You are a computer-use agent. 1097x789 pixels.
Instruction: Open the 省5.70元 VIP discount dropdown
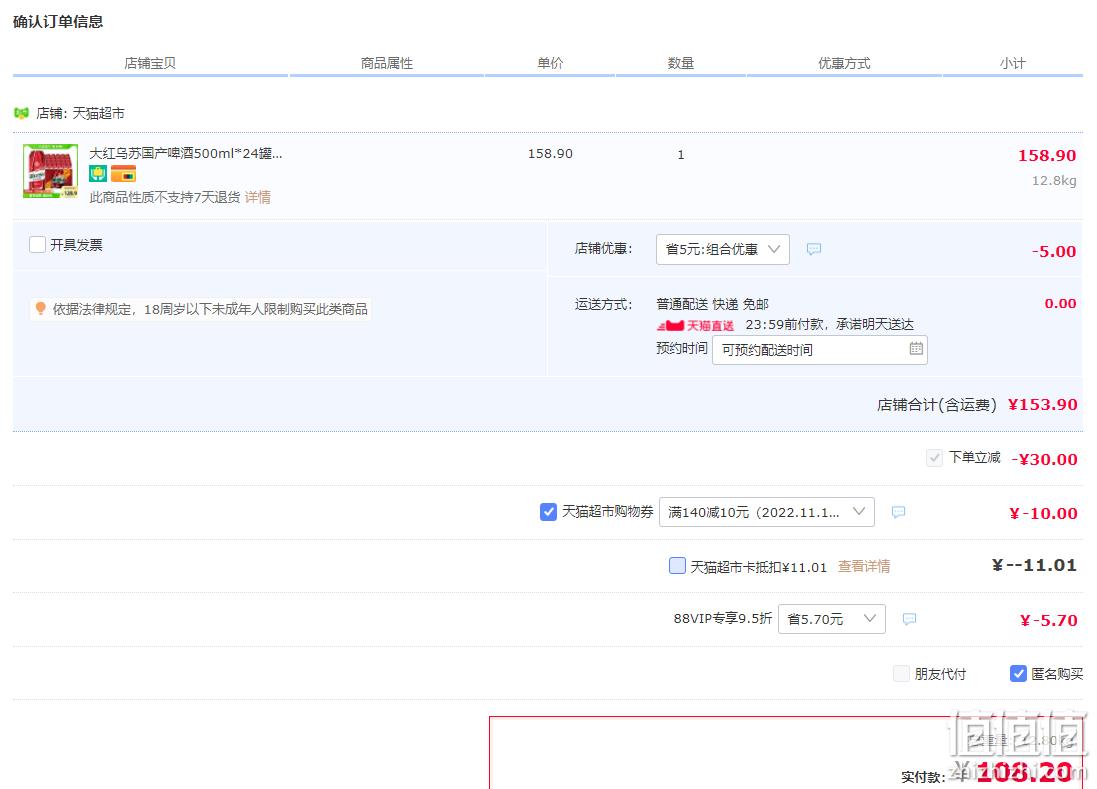[x=832, y=619]
